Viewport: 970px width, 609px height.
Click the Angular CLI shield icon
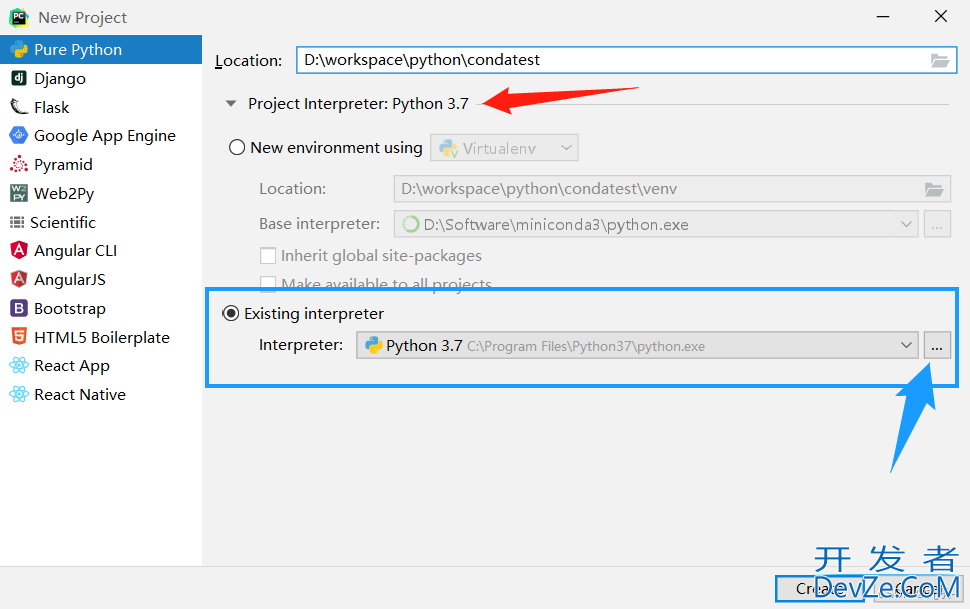tap(19, 250)
